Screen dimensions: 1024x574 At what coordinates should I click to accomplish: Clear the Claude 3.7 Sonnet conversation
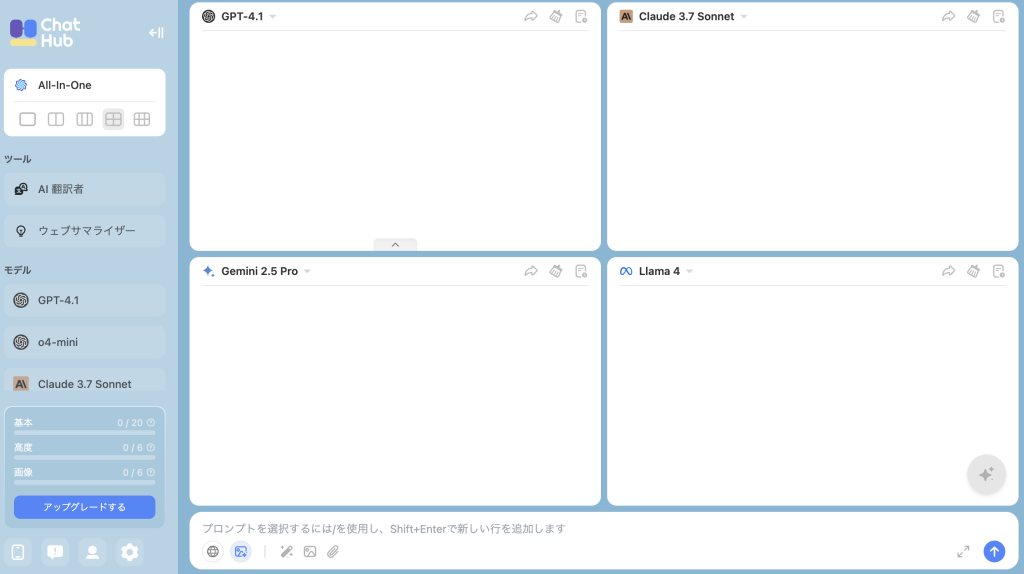(x=973, y=17)
